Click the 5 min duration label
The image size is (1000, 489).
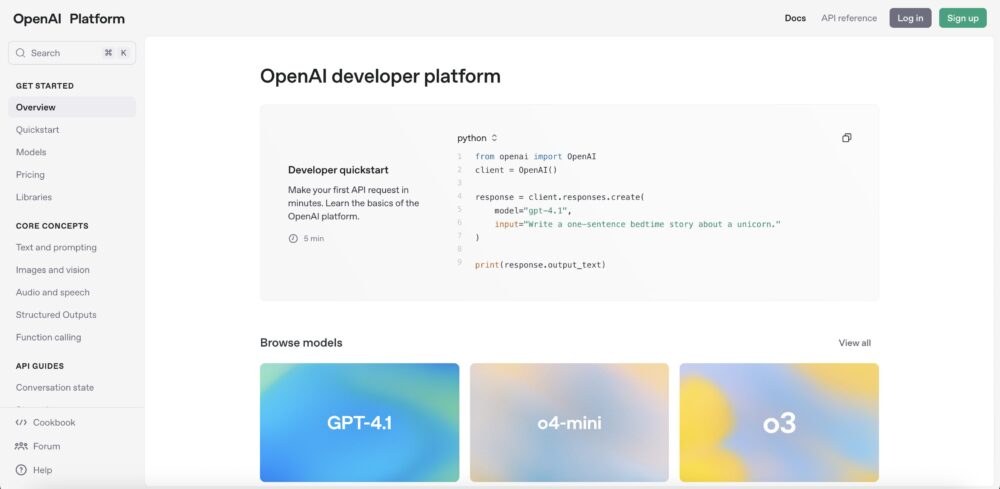pos(314,238)
